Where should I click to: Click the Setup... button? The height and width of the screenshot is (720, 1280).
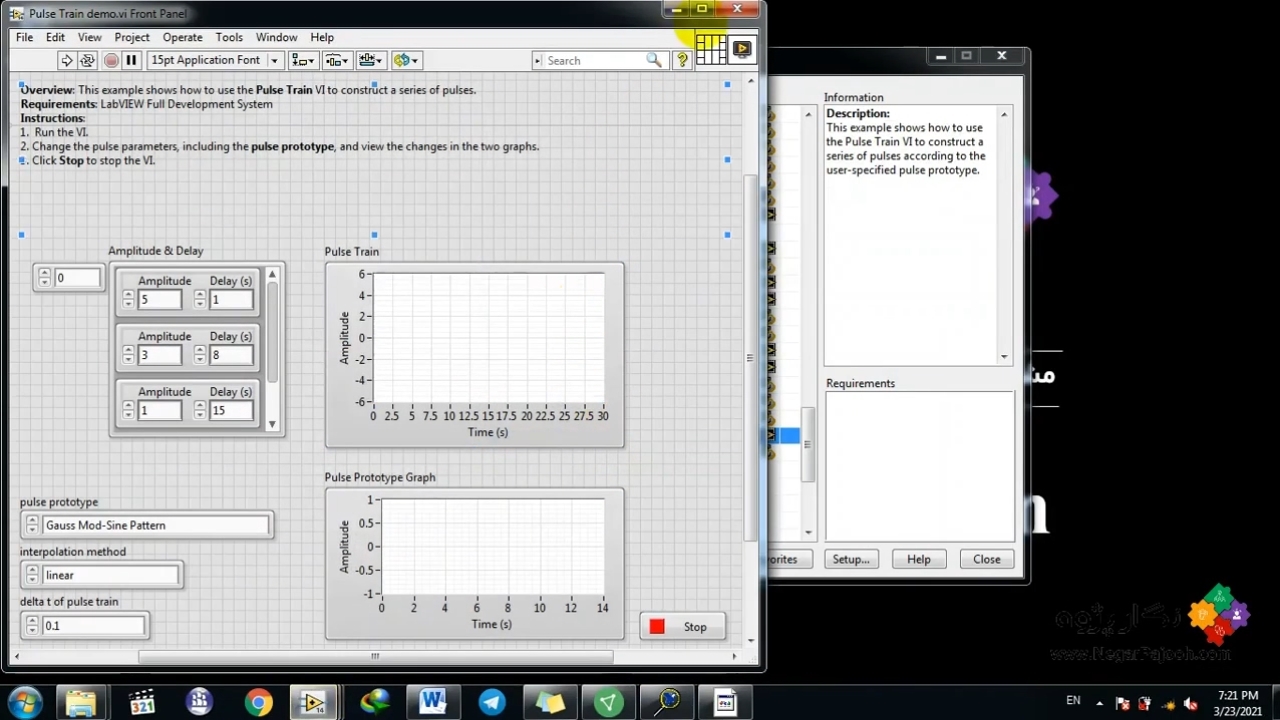tap(851, 559)
